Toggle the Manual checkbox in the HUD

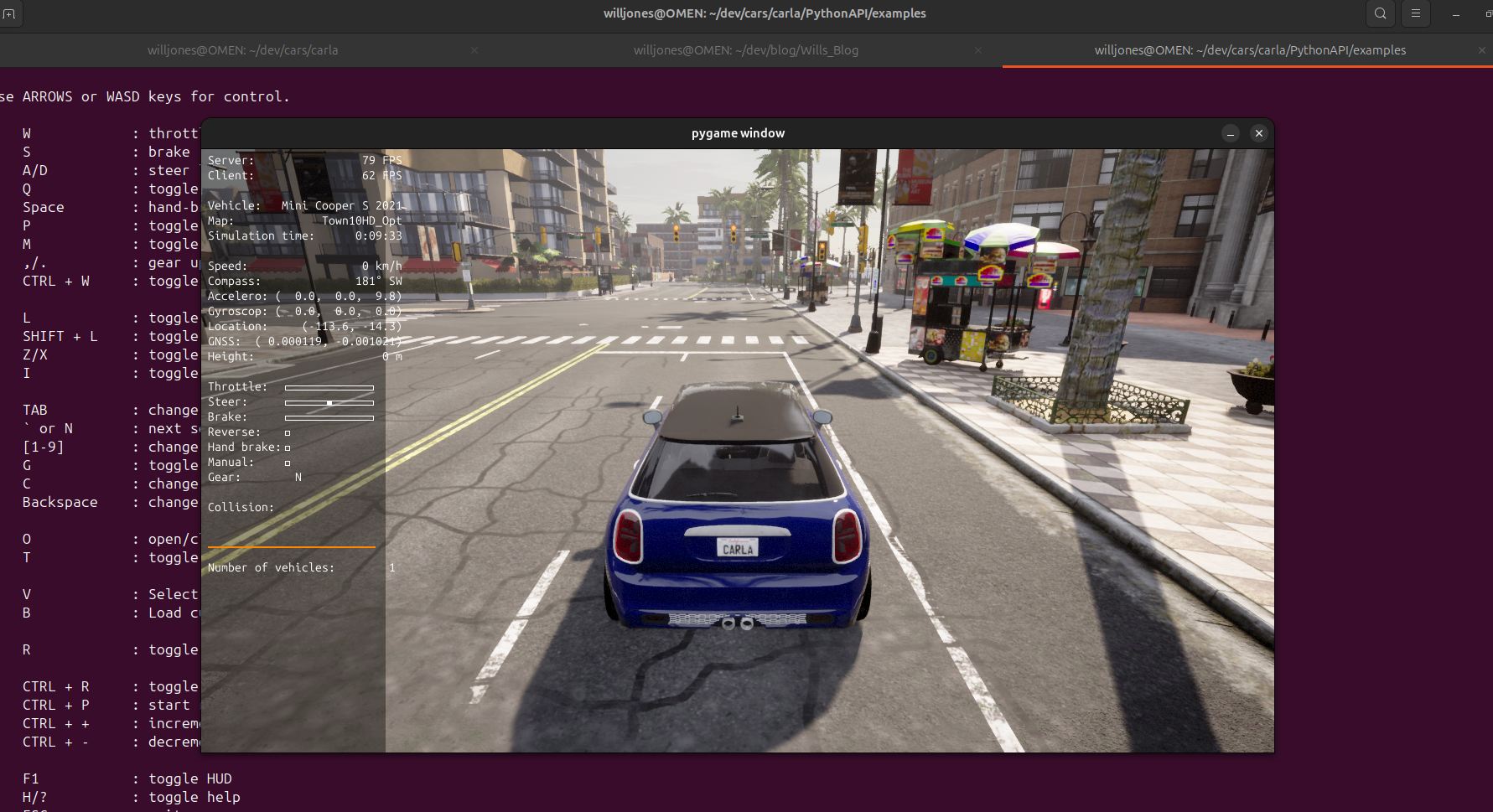[x=288, y=463]
